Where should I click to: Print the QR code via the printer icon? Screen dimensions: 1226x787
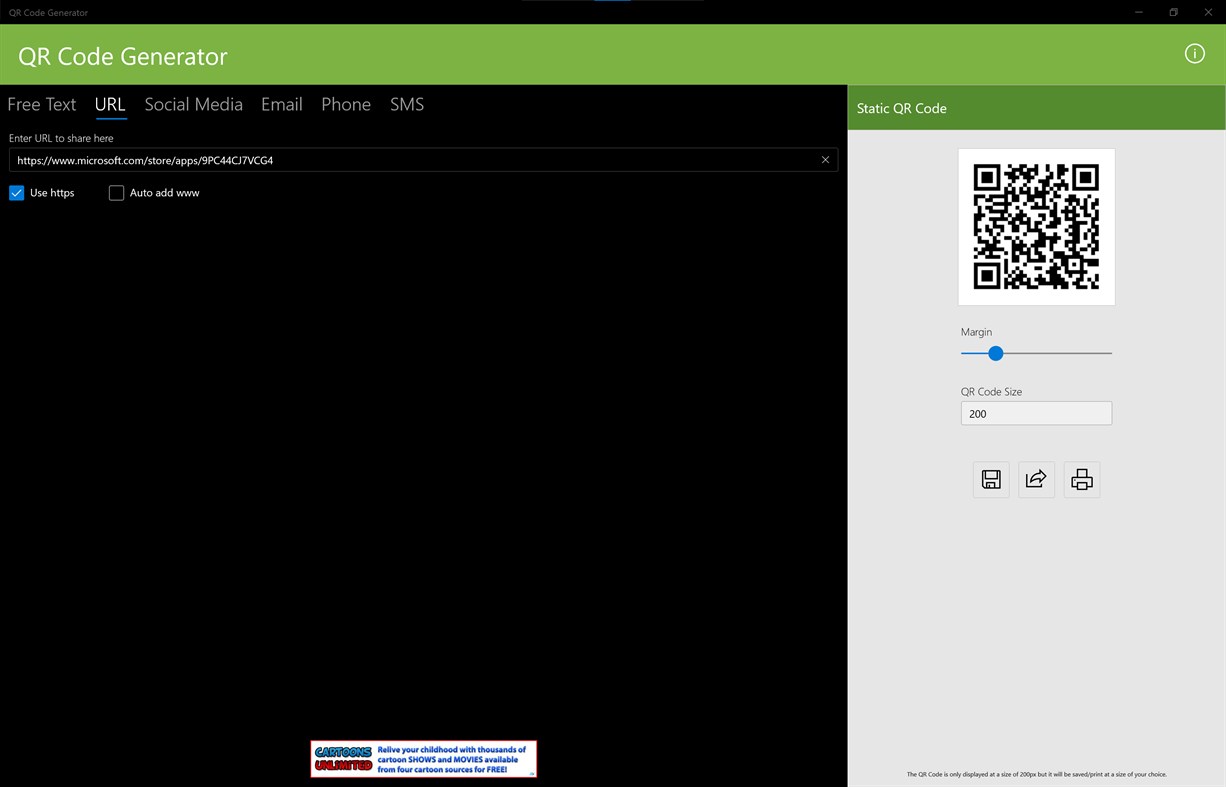(1081, 479)
